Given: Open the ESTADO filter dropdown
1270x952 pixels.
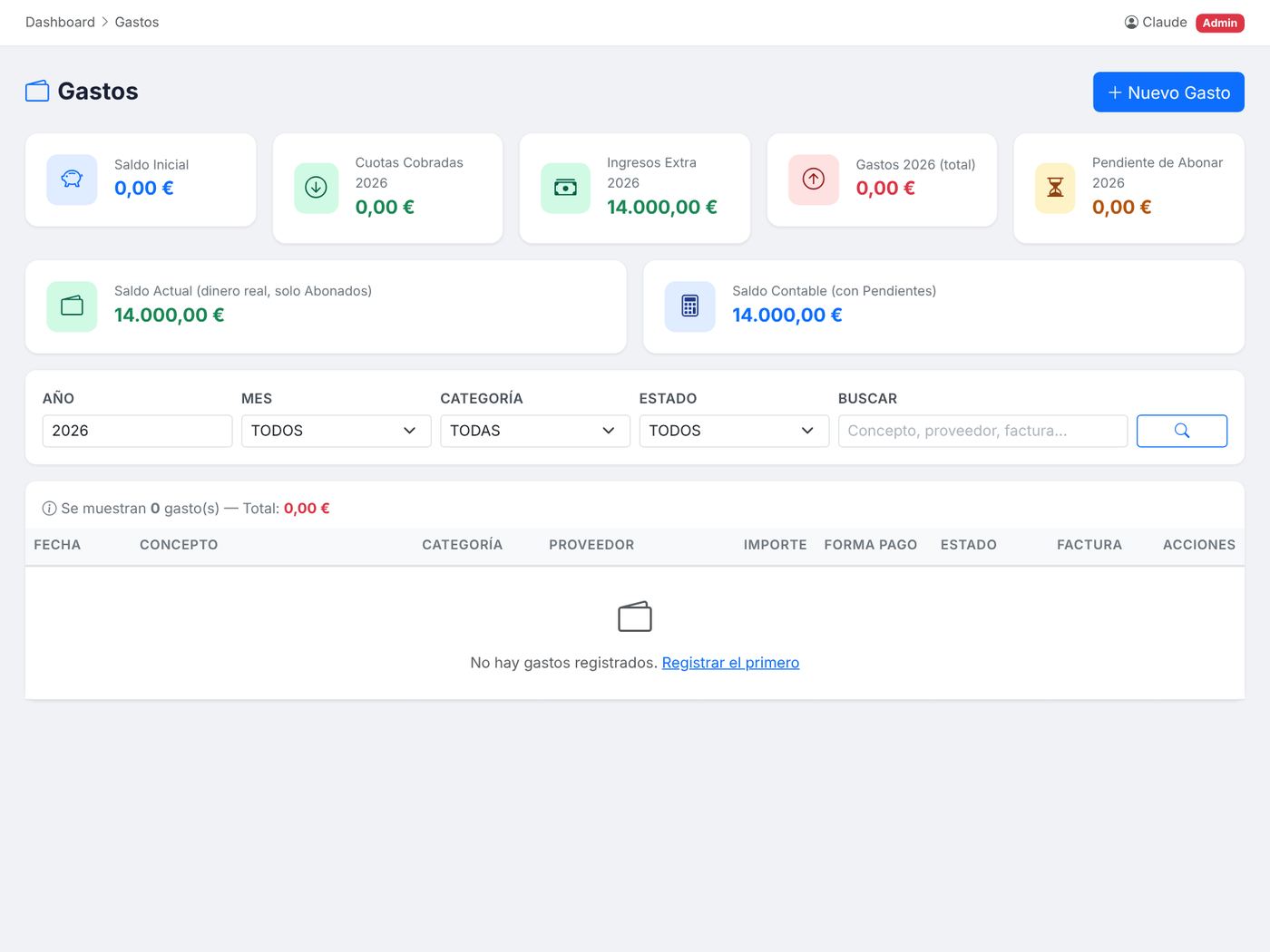Looking at the screenshot, I should point(734,431).
